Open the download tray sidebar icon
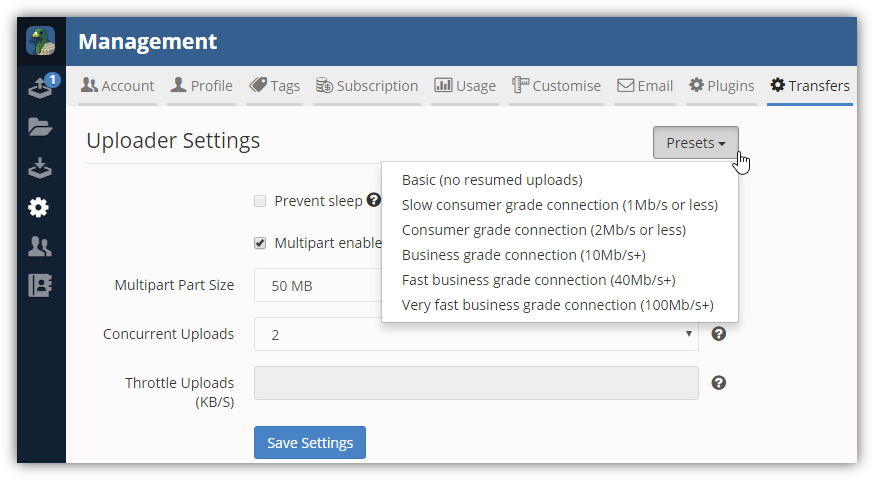Screen dimensions: 876x480 pyautogui.click(x=40, y=168)
